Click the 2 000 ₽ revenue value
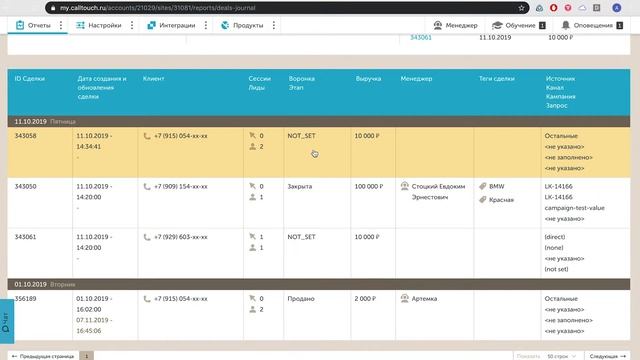Viewport: 640px width, 360px height. point(365,299)
